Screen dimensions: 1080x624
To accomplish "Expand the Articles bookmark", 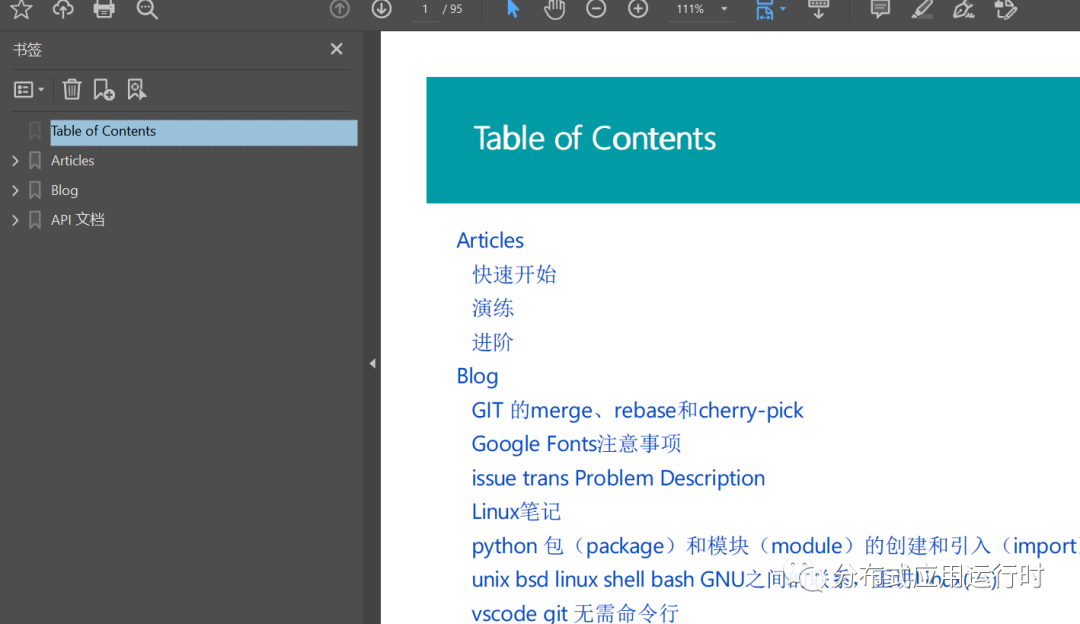I will click(x=14, y=160).
